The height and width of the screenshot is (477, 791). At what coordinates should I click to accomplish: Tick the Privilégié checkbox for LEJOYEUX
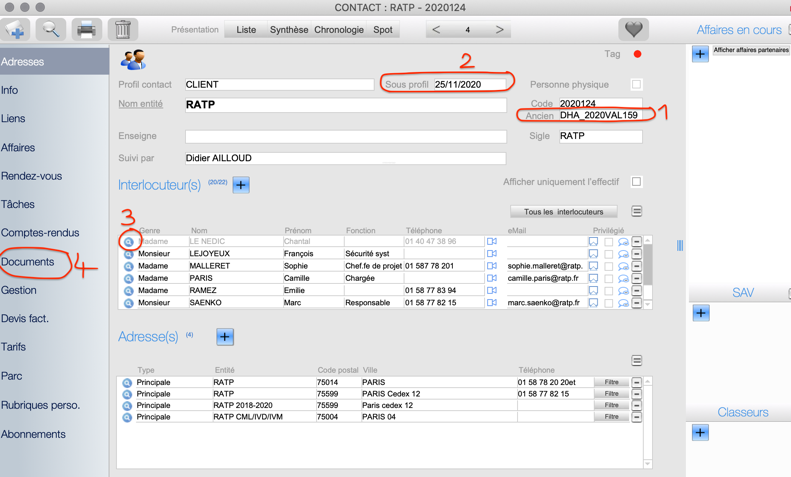click(x=608, y=254)
